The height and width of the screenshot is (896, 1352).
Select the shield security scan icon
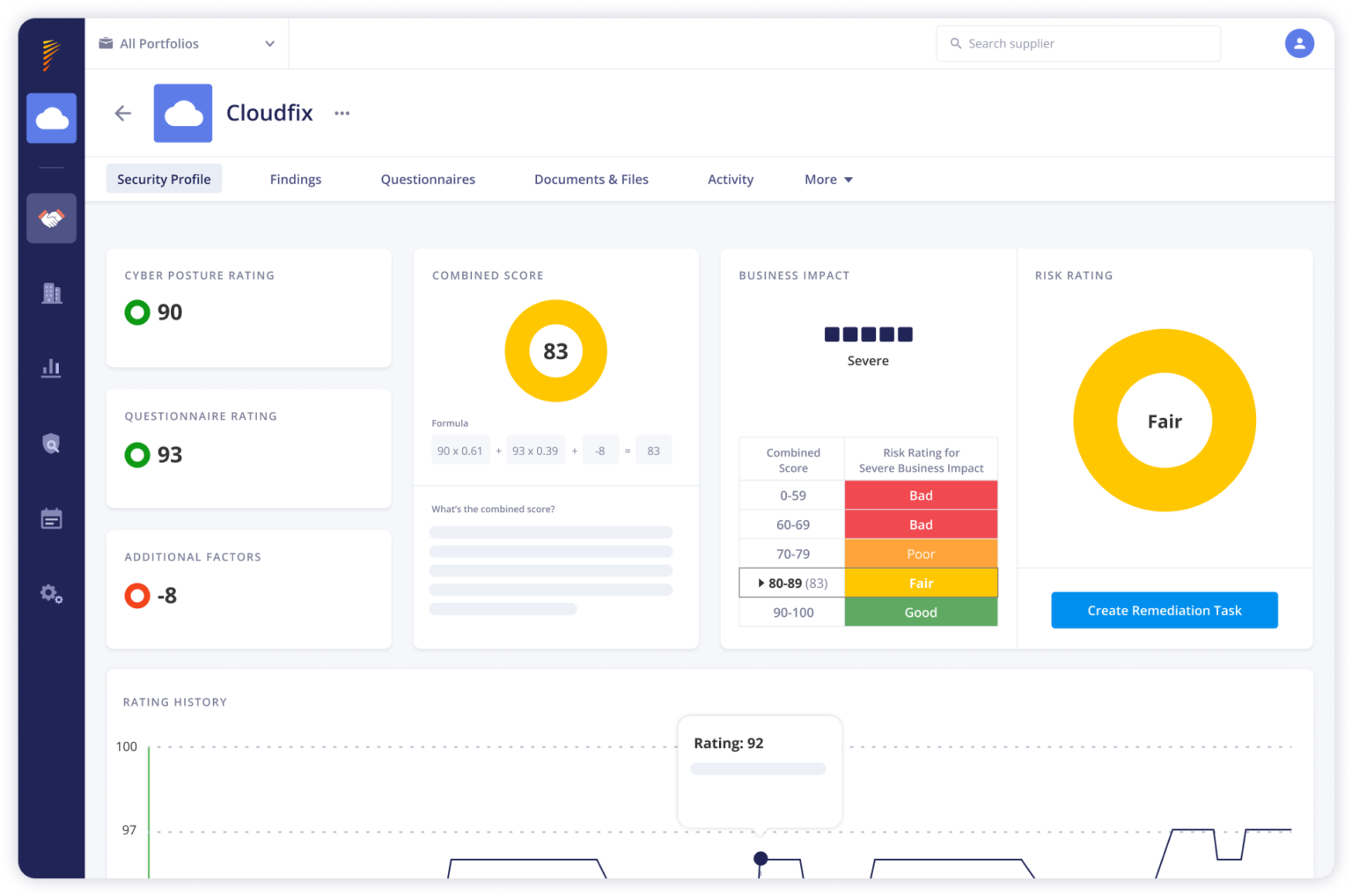(51, 444)
